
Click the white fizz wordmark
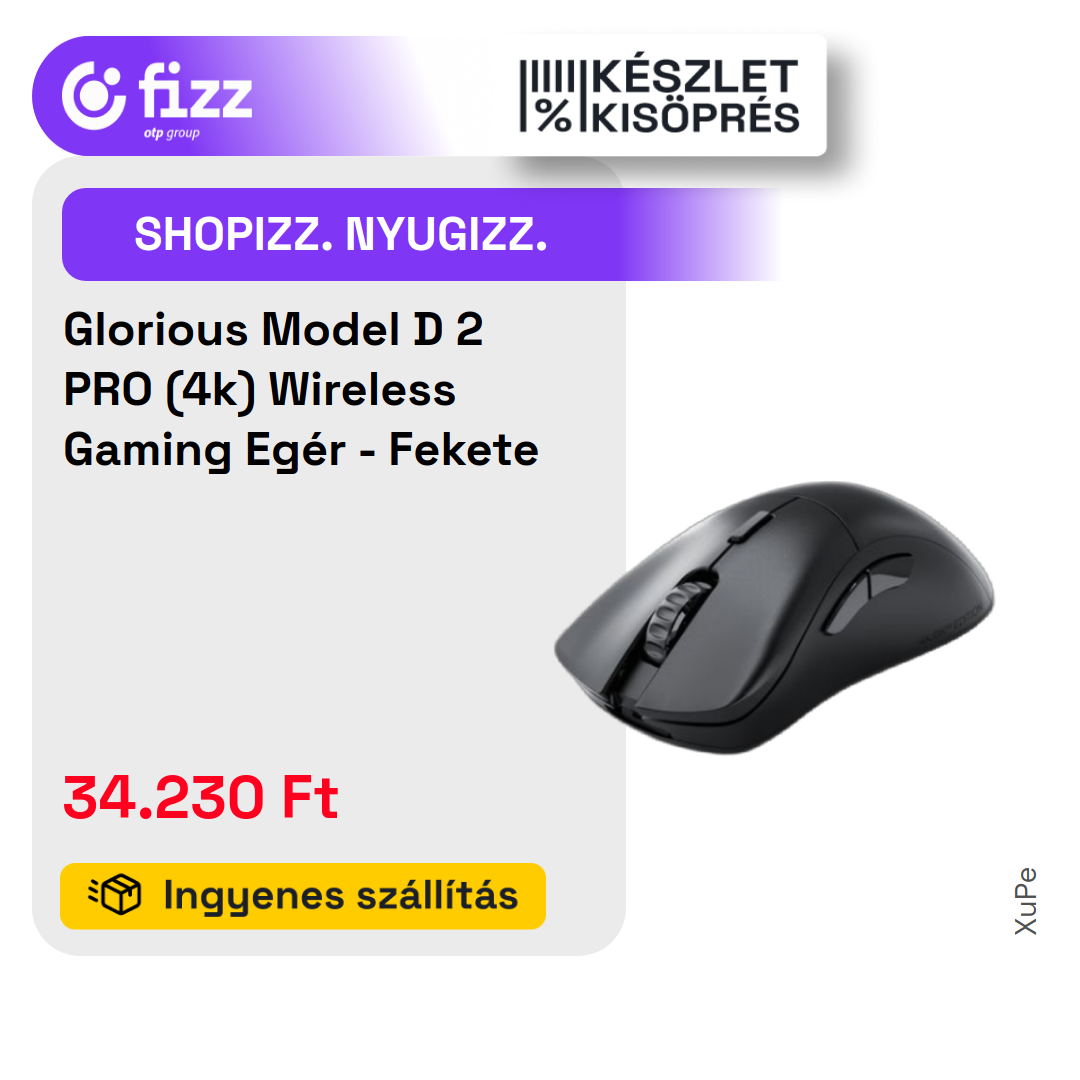point(196,90)
